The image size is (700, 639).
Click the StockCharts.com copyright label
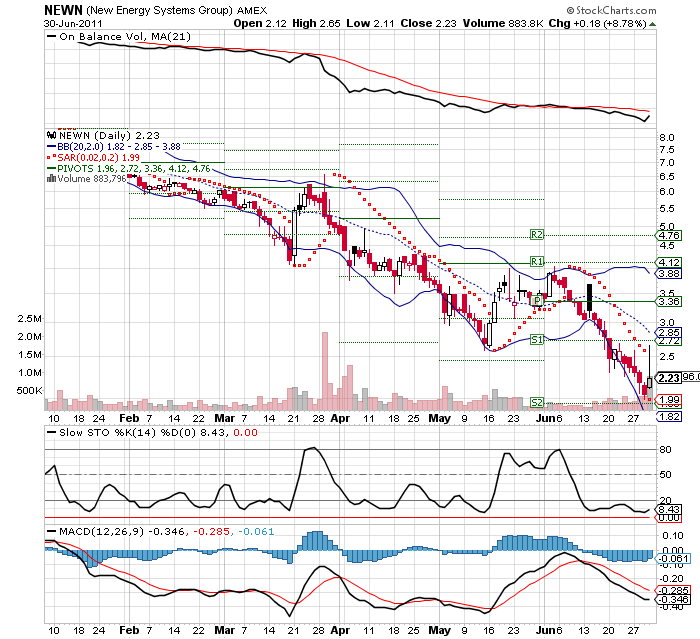pyautogui.click(x=612, y=10)
